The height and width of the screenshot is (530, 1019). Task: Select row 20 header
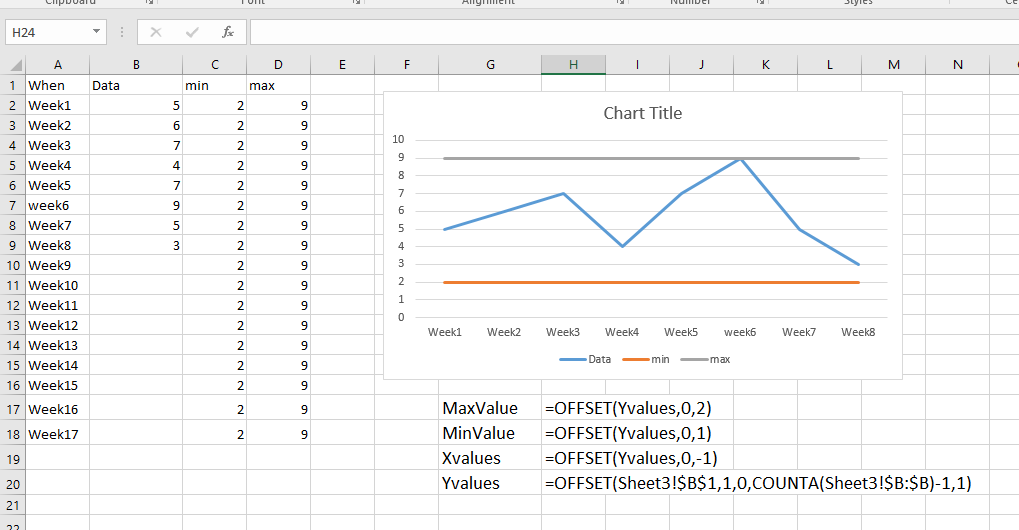tap(12, 484)
